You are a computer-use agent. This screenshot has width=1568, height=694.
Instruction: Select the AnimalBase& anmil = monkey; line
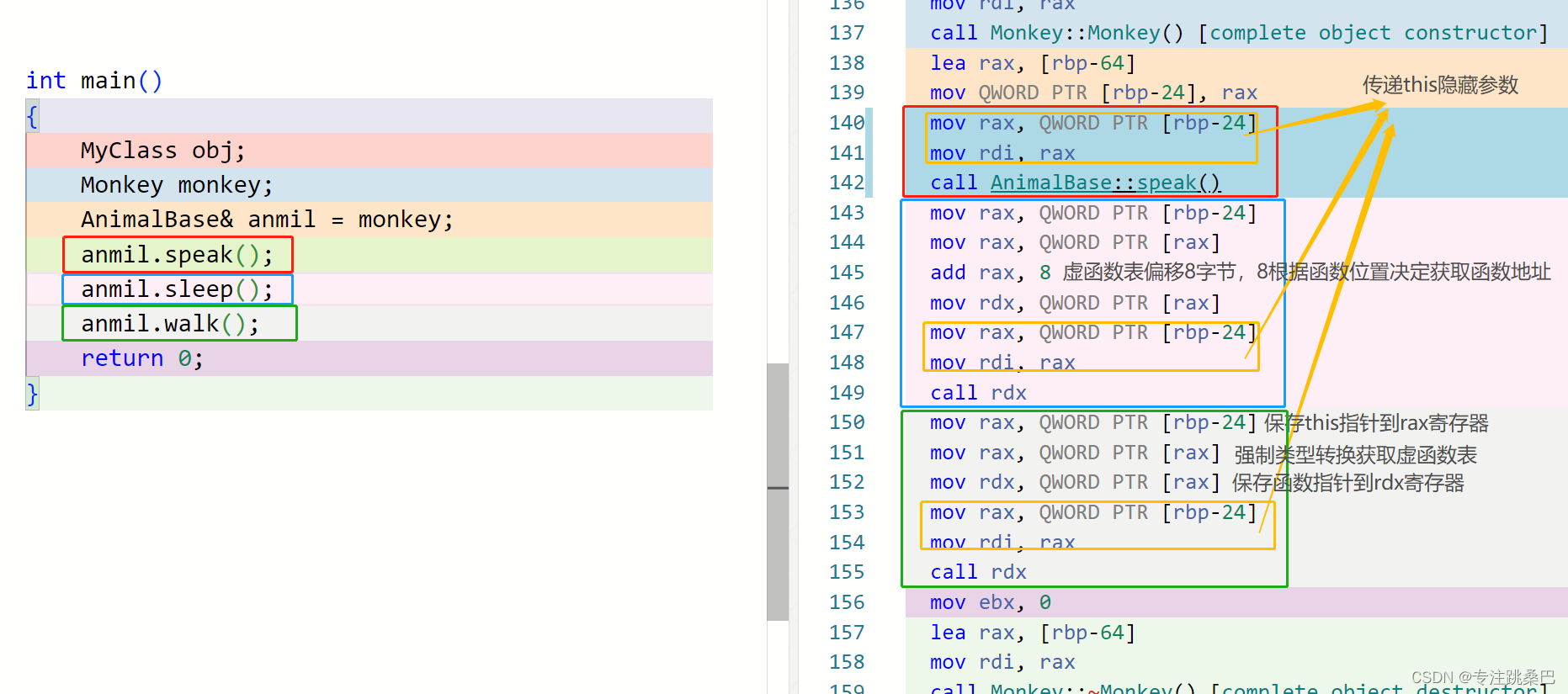point(267,220)
